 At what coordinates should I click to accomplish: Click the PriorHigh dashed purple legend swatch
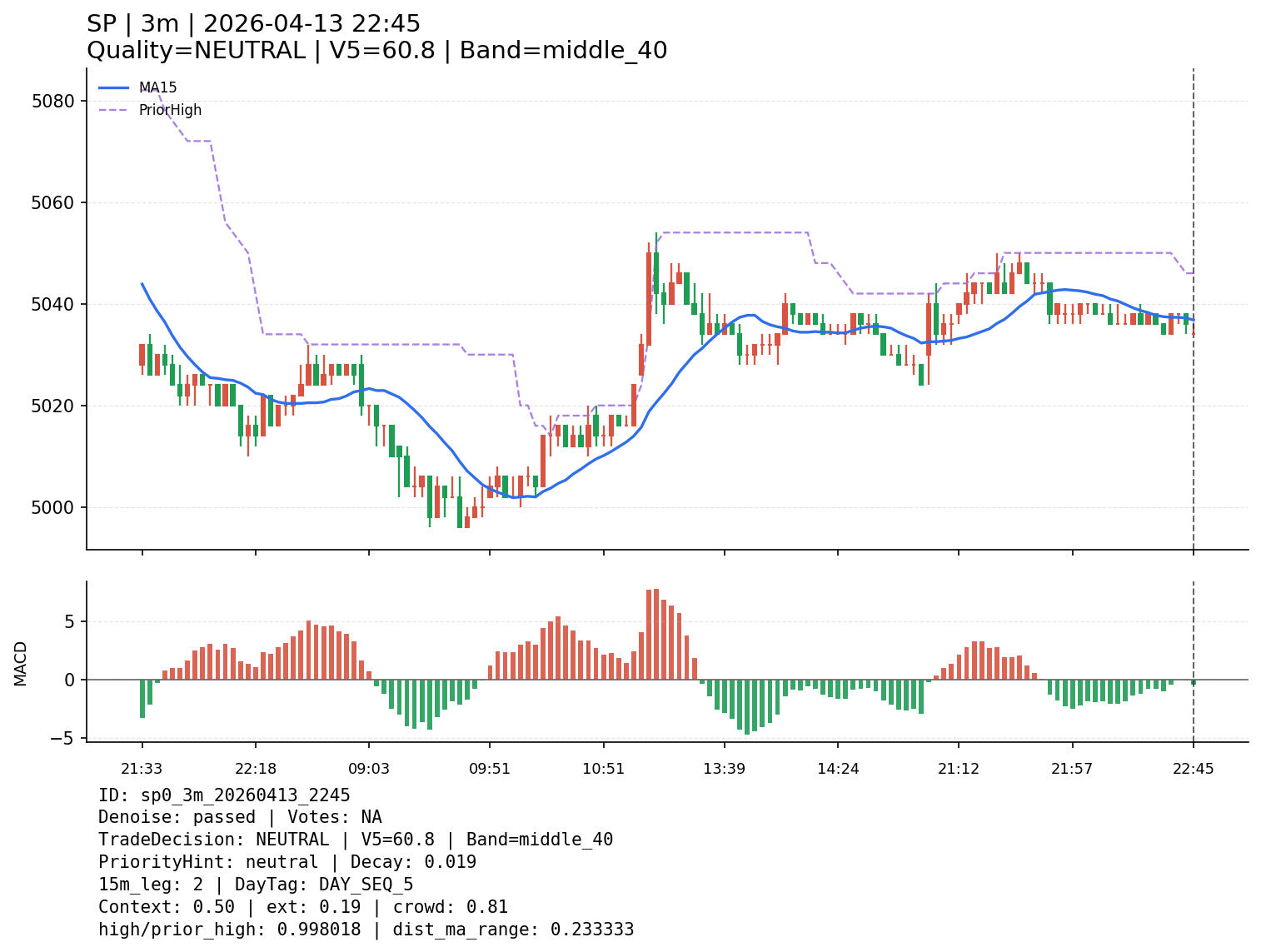[x=114, y=110]
